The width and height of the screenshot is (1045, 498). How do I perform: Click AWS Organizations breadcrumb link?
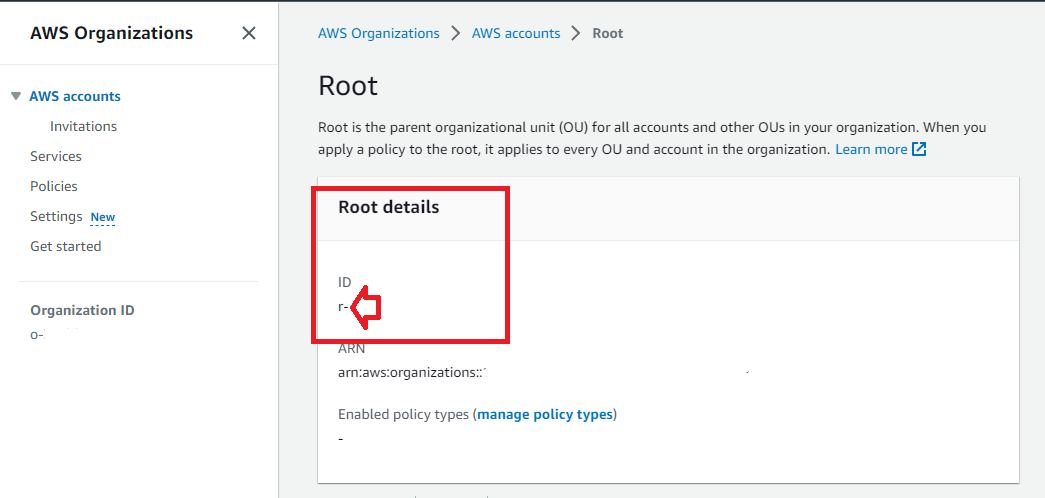[379, 33]
